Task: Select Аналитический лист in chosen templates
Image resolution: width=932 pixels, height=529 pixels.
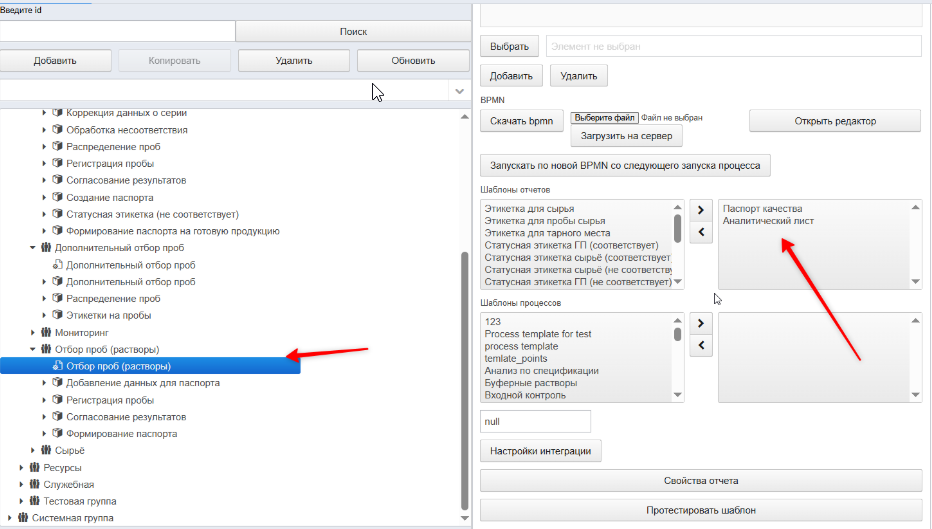Action: (769, 221)
